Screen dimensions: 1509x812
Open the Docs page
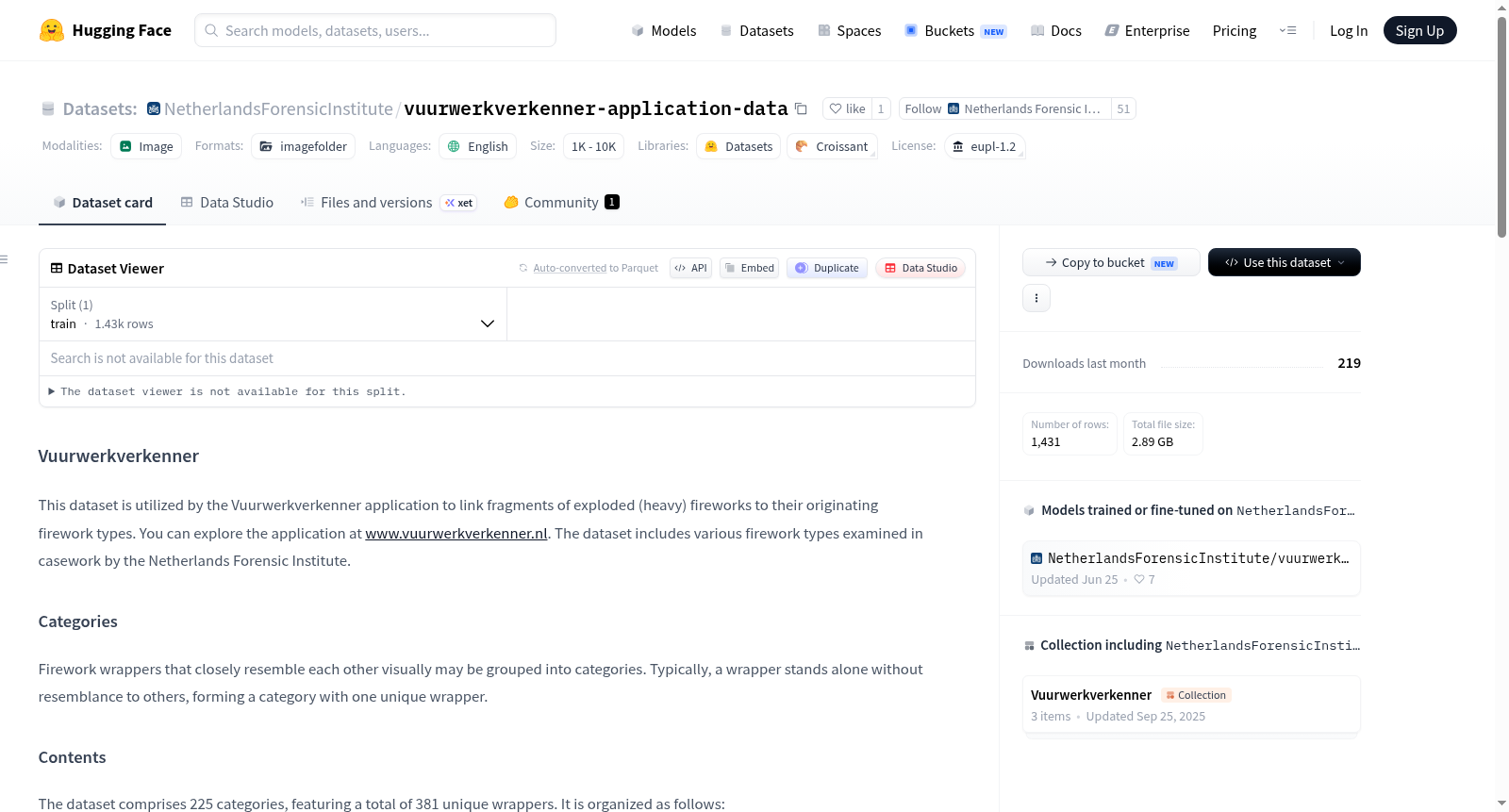pos(1055,30)
